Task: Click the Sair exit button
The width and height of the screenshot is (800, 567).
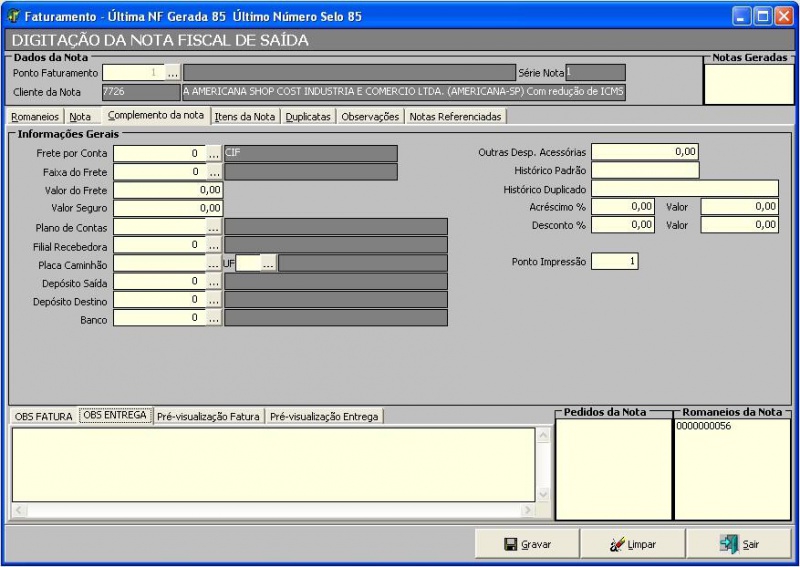Action: [738, 544]
